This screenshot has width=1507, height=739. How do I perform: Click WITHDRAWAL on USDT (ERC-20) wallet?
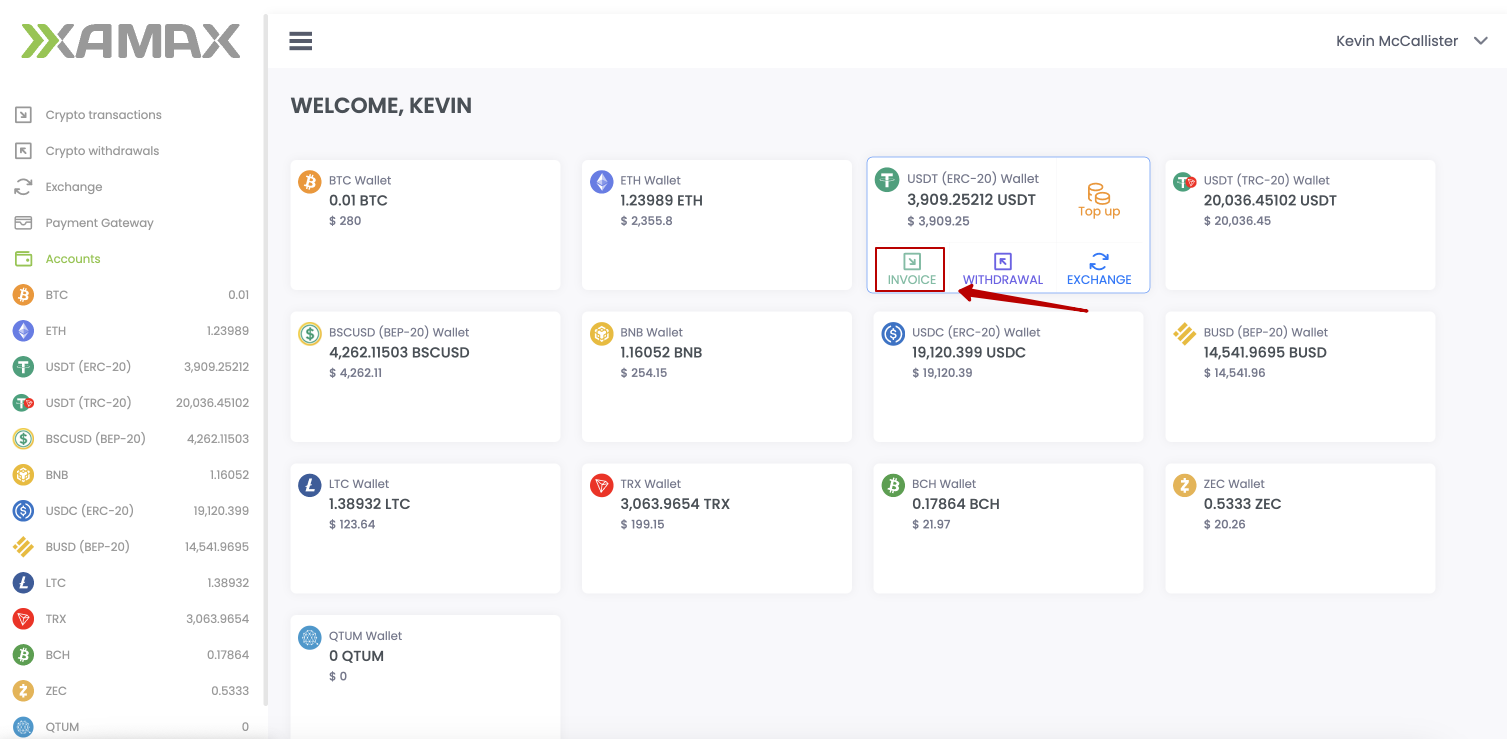pos(1003,270)
